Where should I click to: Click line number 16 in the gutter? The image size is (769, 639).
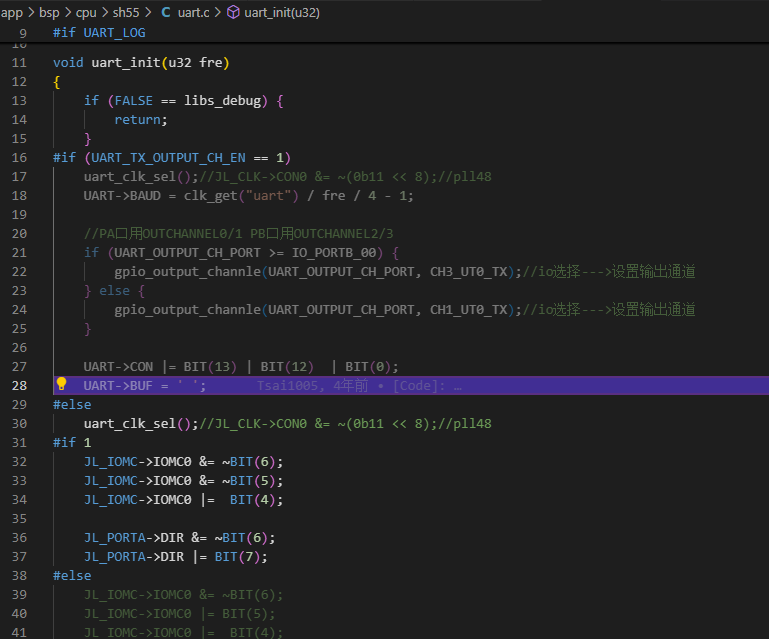click(19, 157)
